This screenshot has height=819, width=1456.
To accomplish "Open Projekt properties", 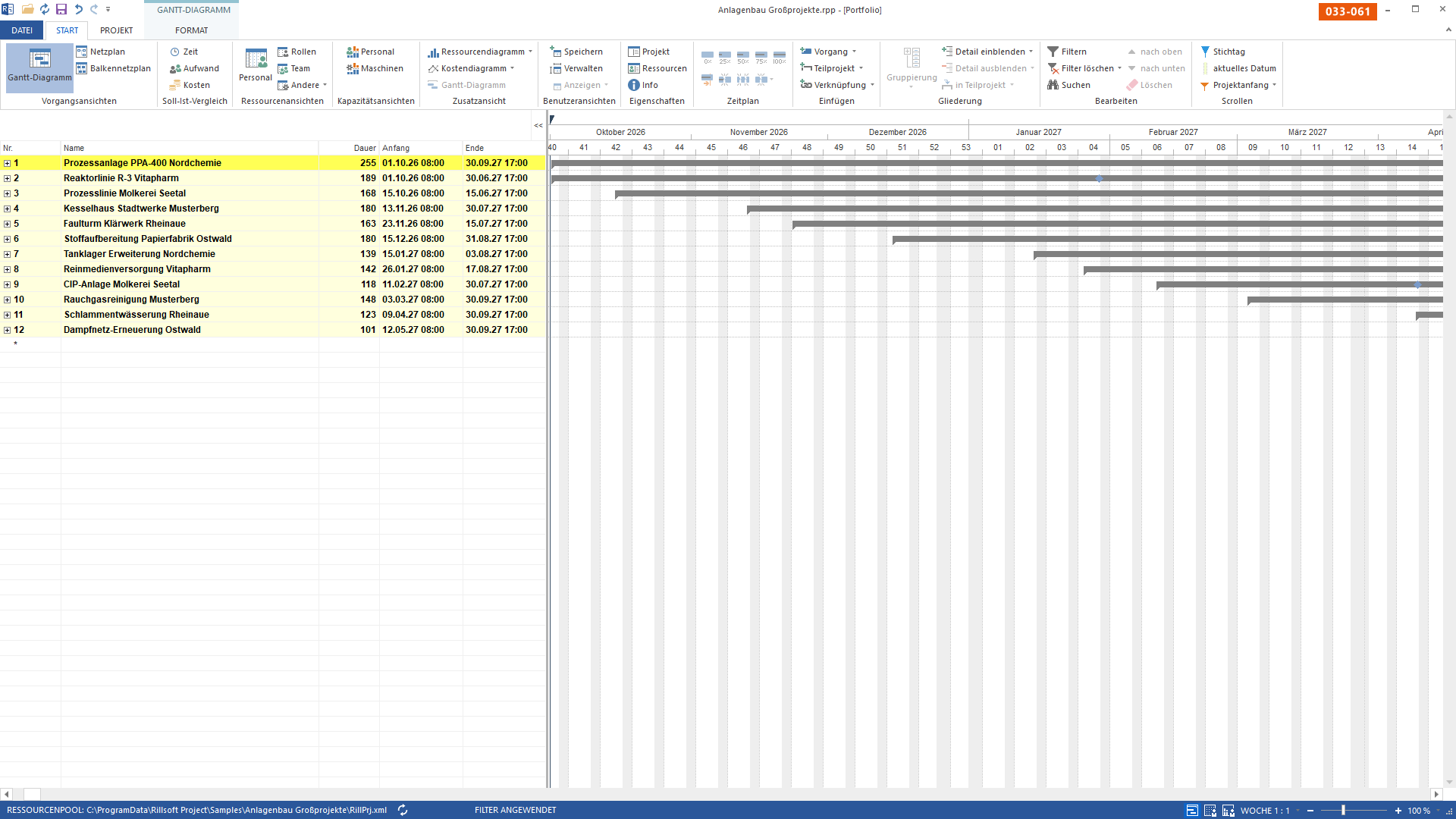I will (648, 52).
